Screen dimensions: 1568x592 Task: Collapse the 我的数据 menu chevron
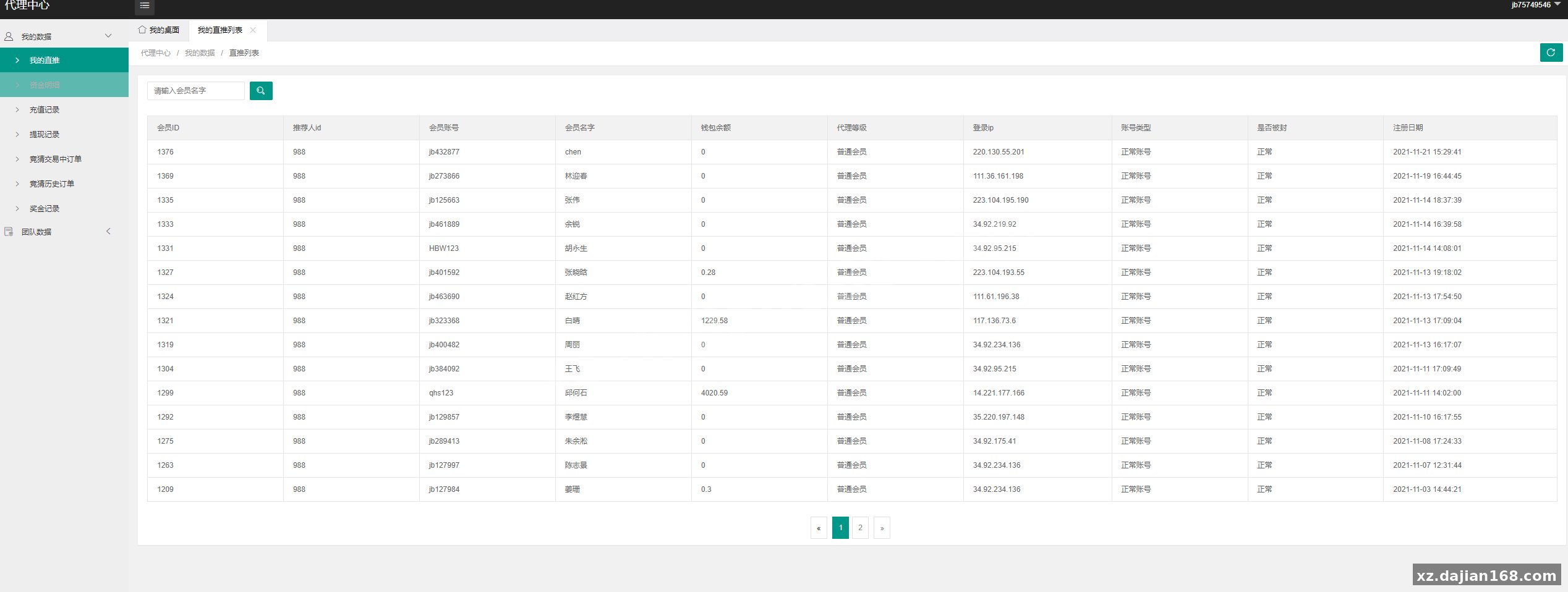(108, 36)
